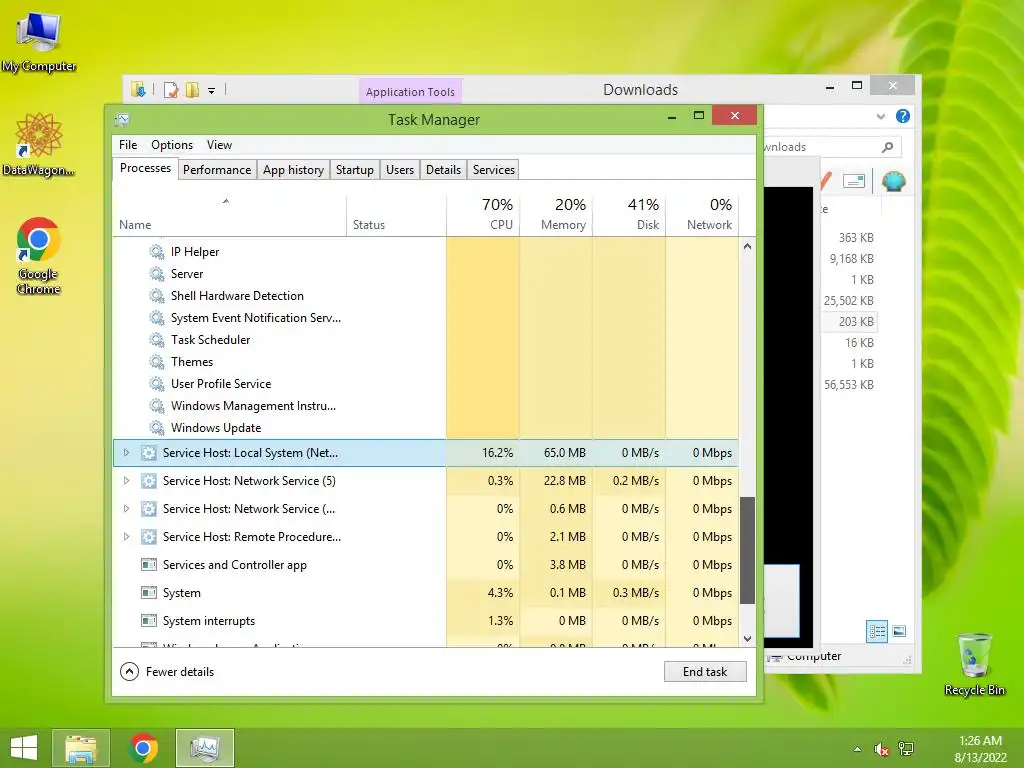Show hidden tray icons arrow
Viewport: 1024px width, 768px height.
coord(857,749)
